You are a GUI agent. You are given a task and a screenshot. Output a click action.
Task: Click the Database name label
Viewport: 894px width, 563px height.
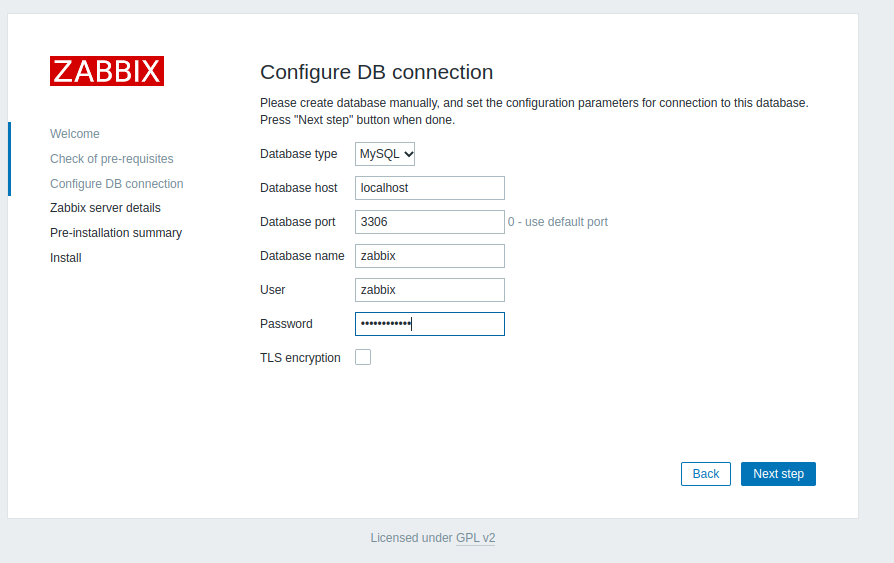pyautogui.click(x=302, y=256)
